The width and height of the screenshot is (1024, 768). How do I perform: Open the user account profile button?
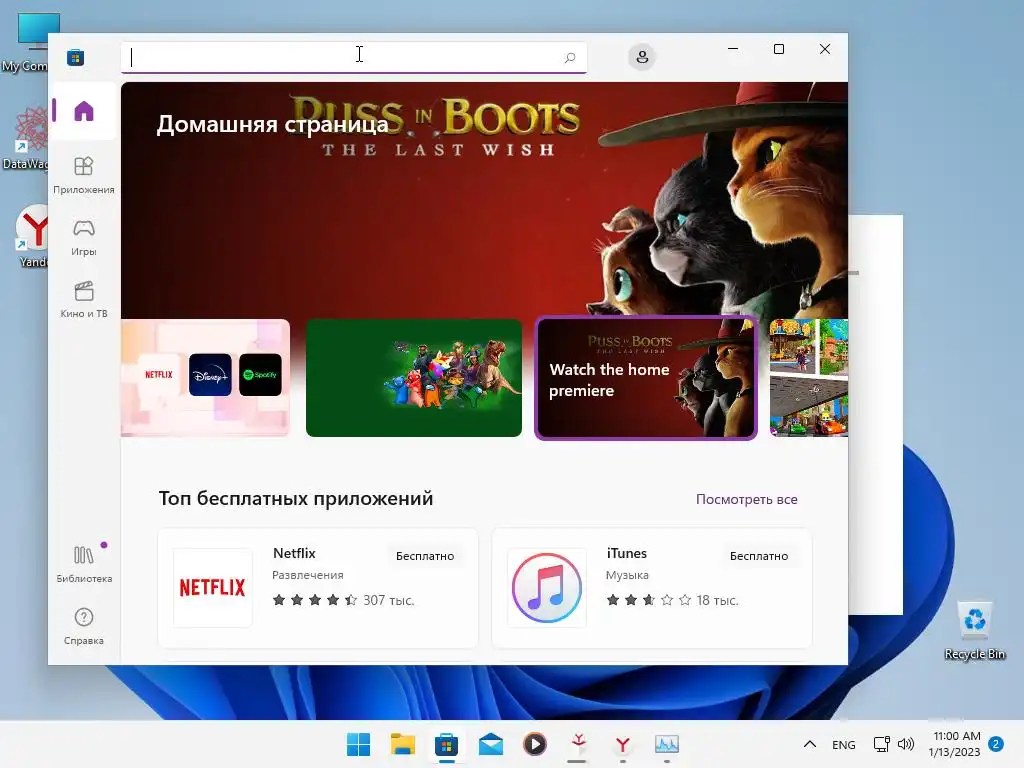(x=642, y=57)
